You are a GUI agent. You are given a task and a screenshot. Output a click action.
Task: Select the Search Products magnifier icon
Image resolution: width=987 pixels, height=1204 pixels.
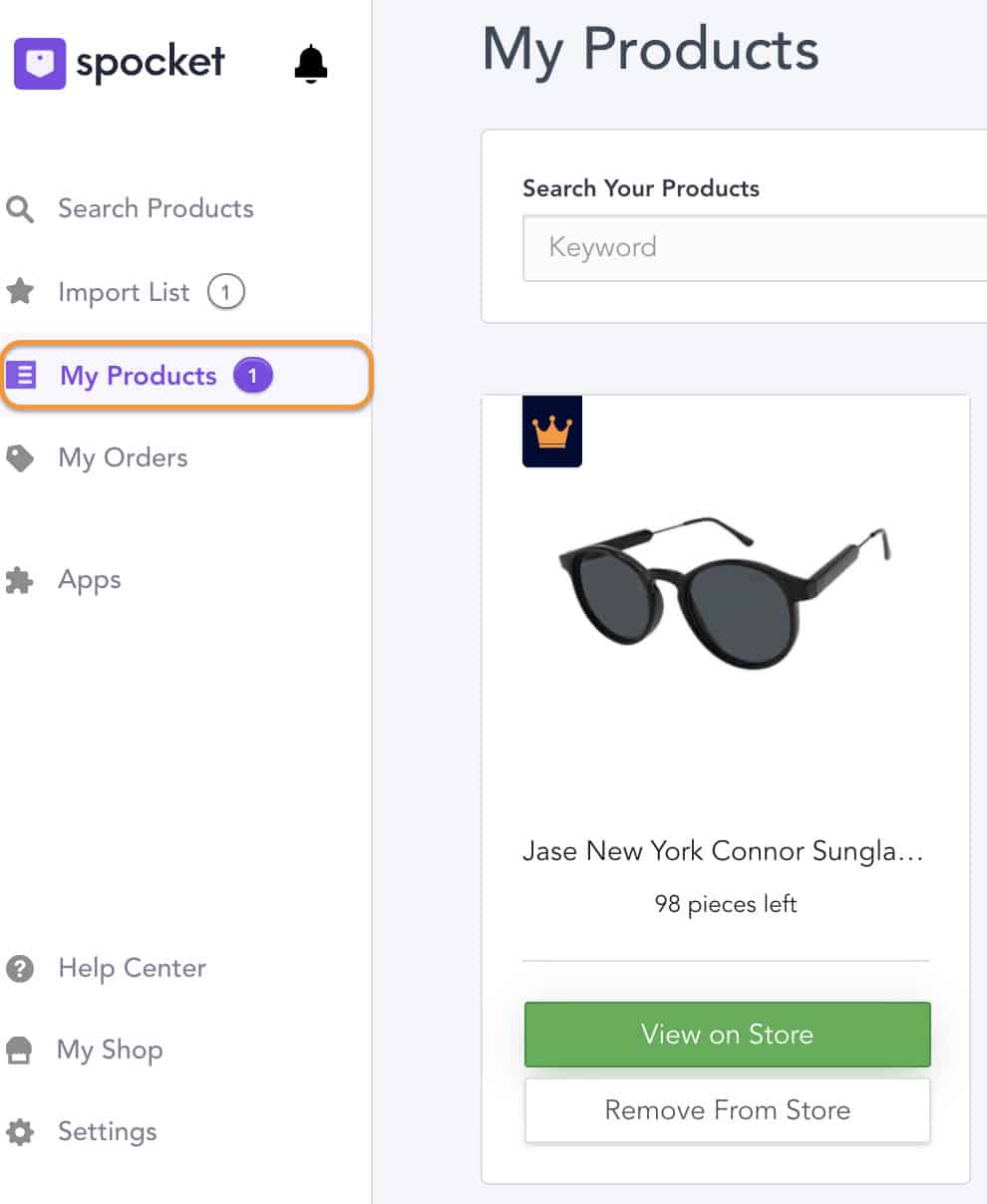(20, 209)
